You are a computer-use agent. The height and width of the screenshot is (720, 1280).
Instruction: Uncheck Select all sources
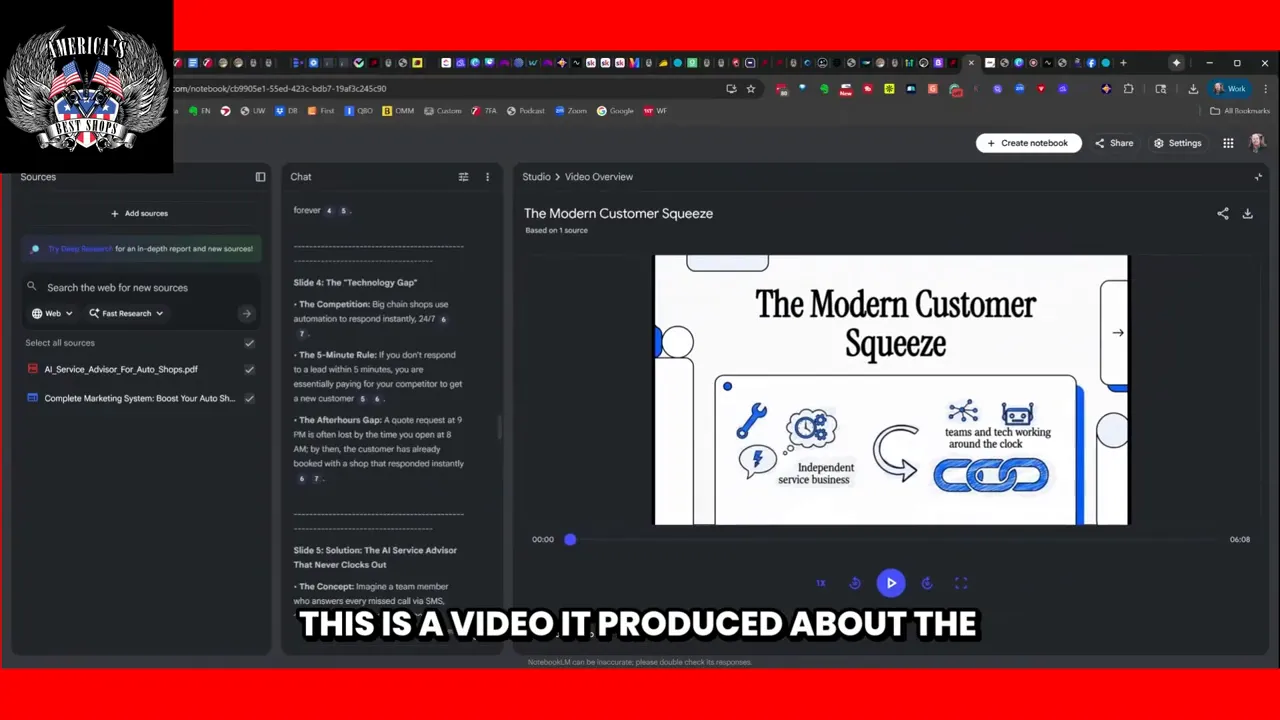tap(249, 342)
